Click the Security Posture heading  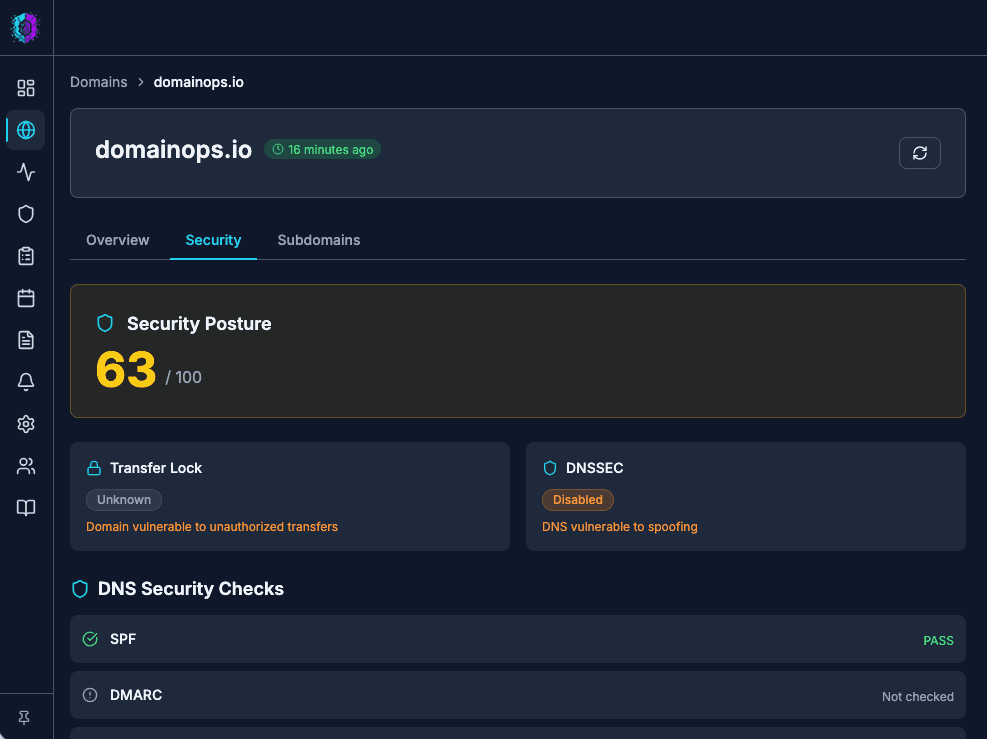coord(199,324)
